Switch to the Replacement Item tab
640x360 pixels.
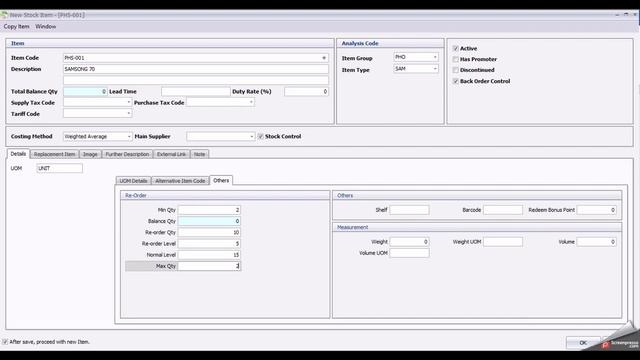tap(54, 154)
